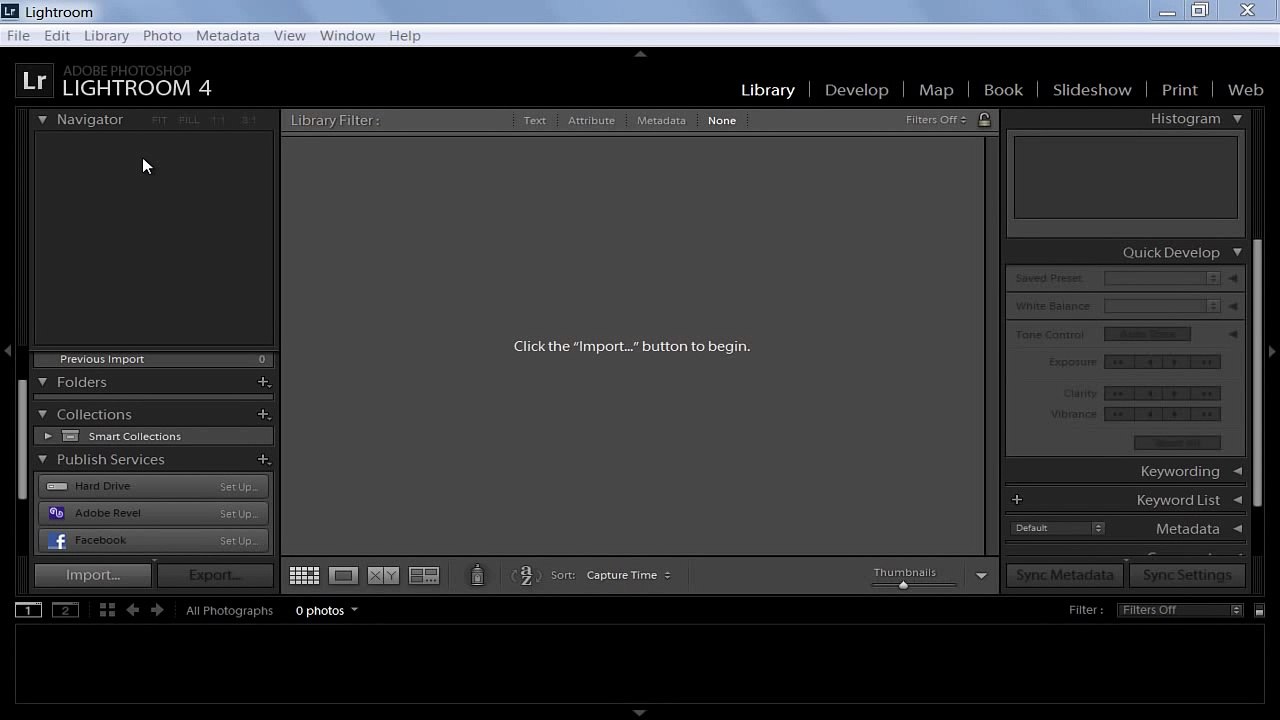This screenshot has width=1280, height=720.
Task: Set up Hard Drive publish service
Action: click(x=239, y=487)
